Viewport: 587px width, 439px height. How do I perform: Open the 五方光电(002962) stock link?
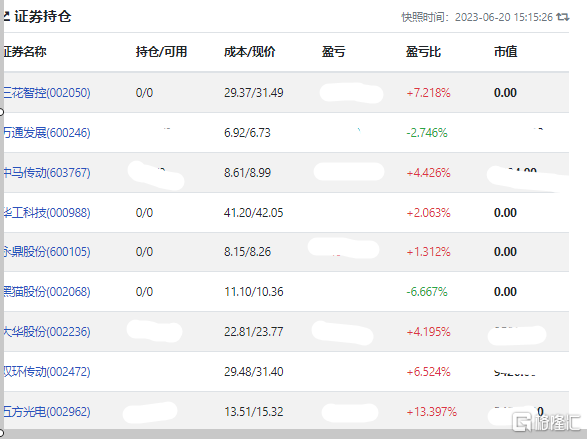[x=47, y=412]
